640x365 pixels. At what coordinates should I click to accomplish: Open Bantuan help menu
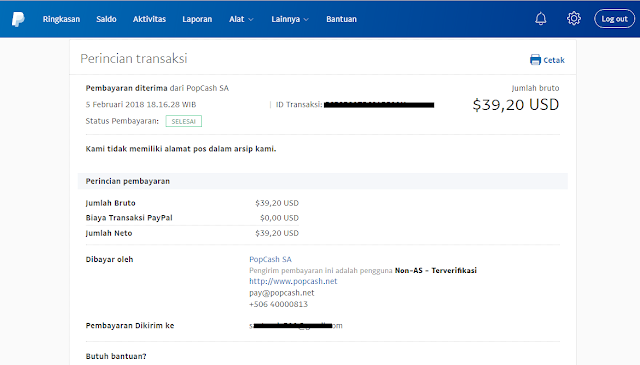click(341, 19)
